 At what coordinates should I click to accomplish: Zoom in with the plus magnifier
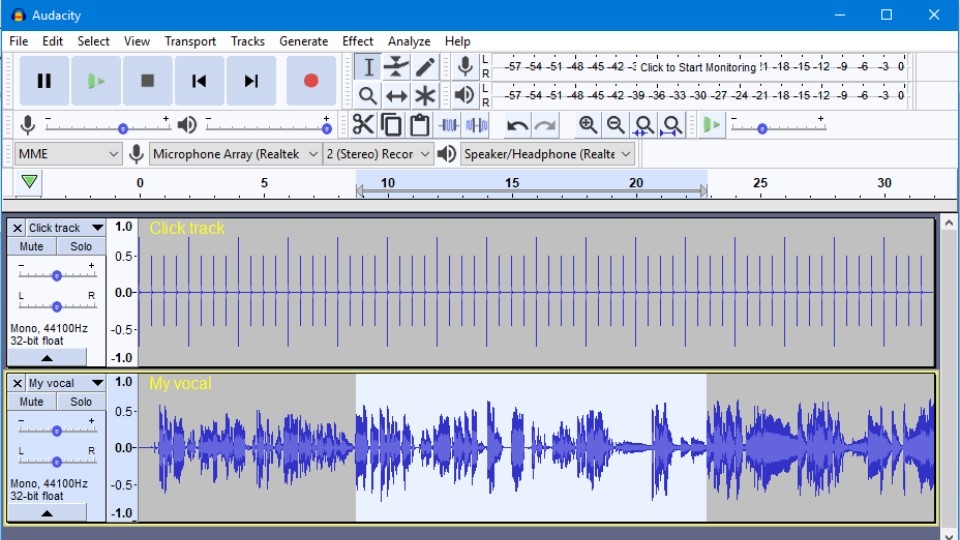588,125
